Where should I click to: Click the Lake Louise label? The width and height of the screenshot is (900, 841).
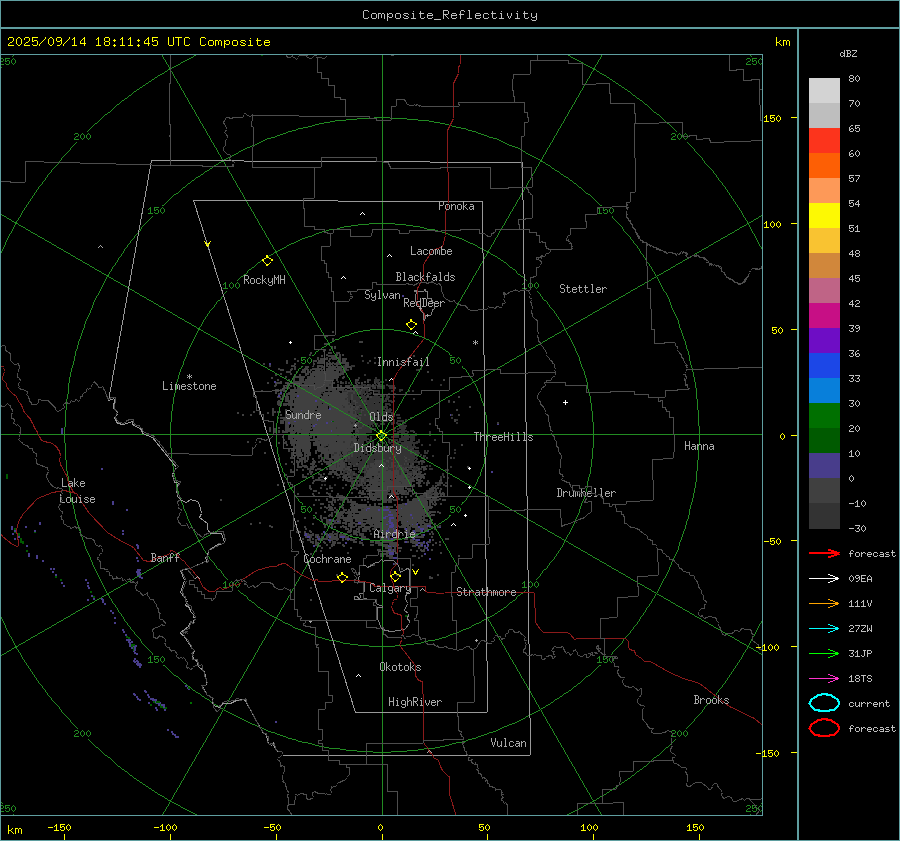click(77, 491)
